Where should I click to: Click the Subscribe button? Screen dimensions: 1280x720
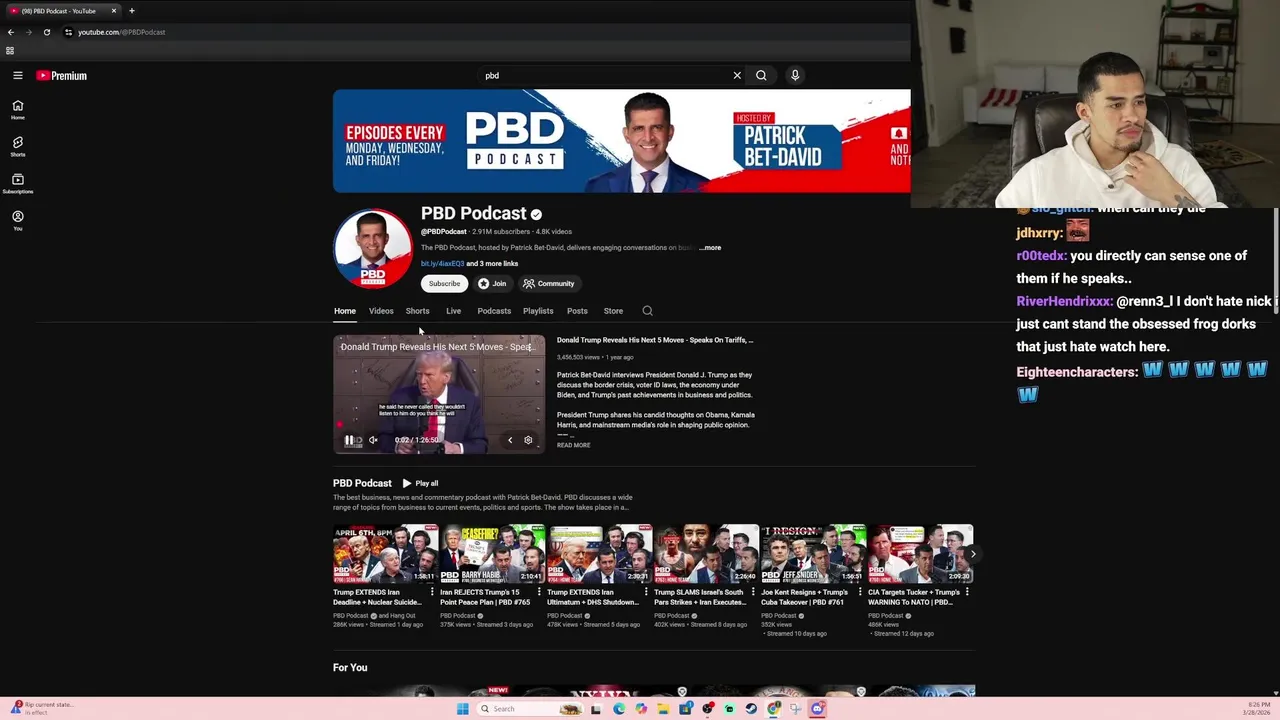(444, 283)
